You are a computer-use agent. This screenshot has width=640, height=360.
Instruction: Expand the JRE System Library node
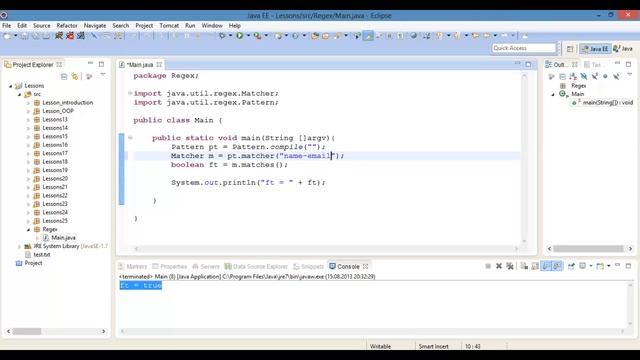19,246
